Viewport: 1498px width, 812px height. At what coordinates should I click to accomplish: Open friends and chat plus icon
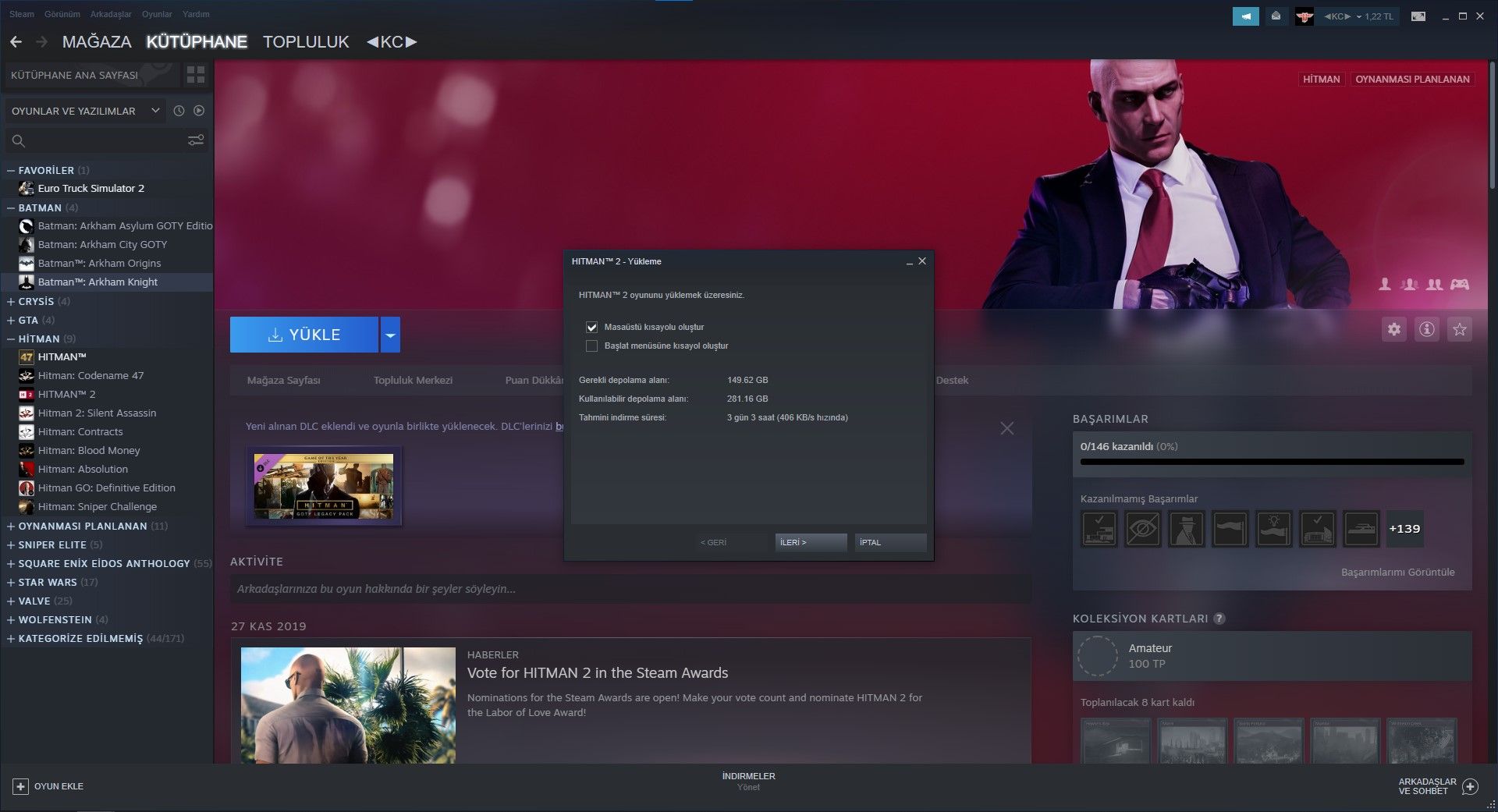click(x=1470, y=786)
